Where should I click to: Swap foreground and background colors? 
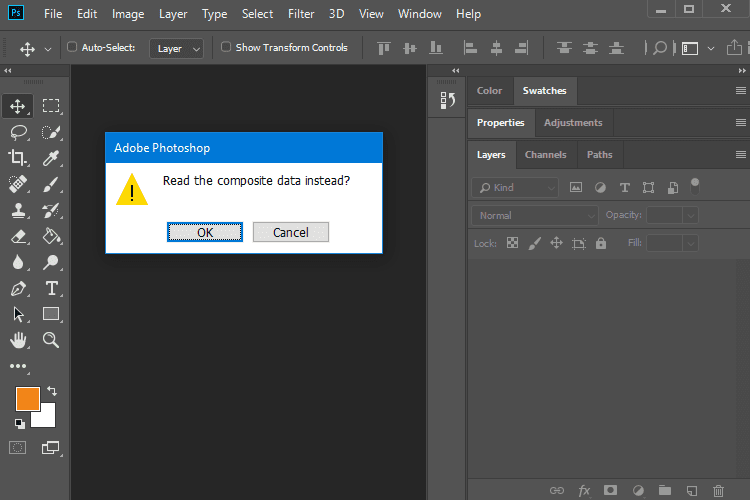52,391
